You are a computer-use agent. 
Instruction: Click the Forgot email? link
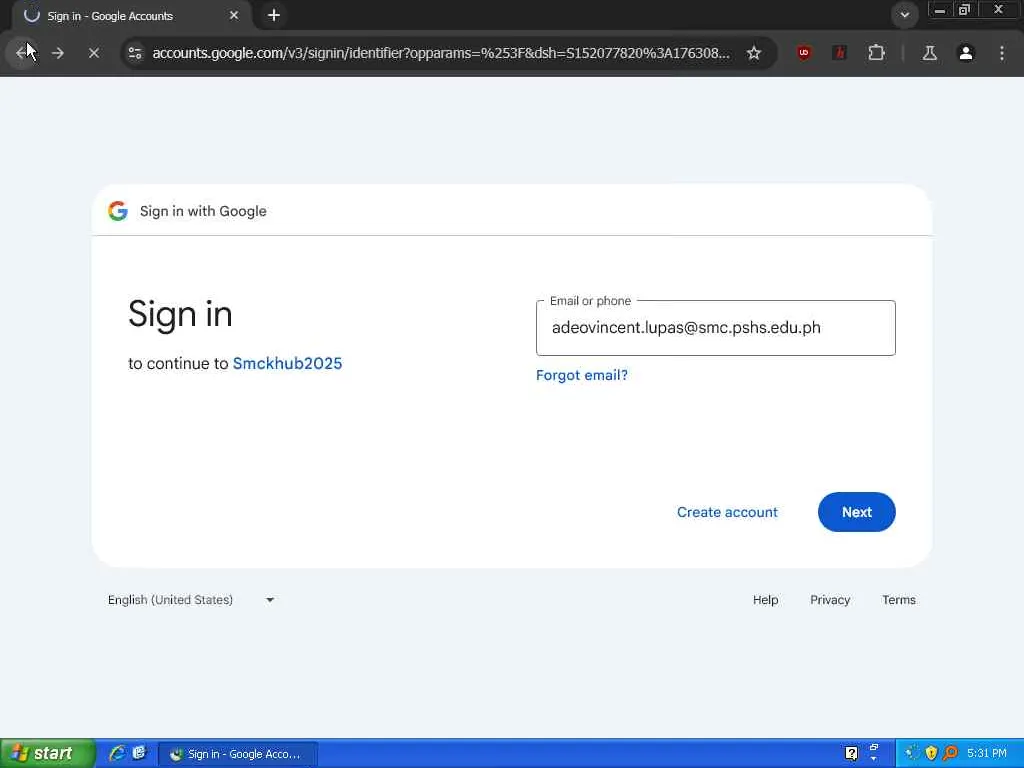point(581,375)
